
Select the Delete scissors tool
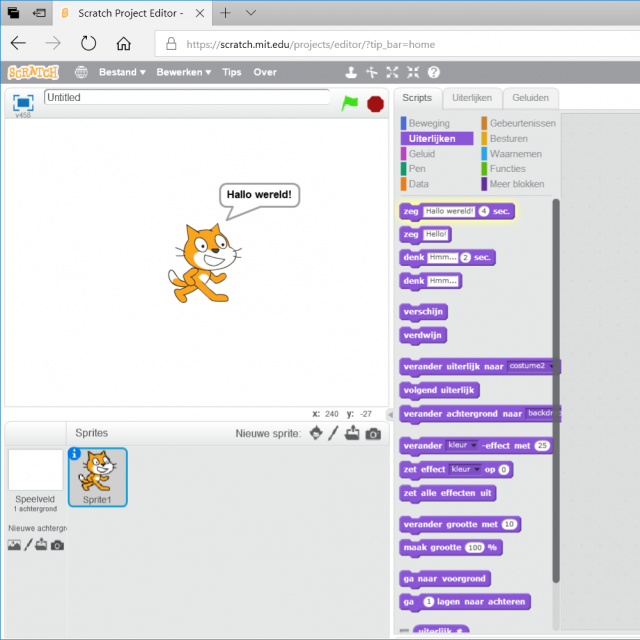[x=371, y=72]
